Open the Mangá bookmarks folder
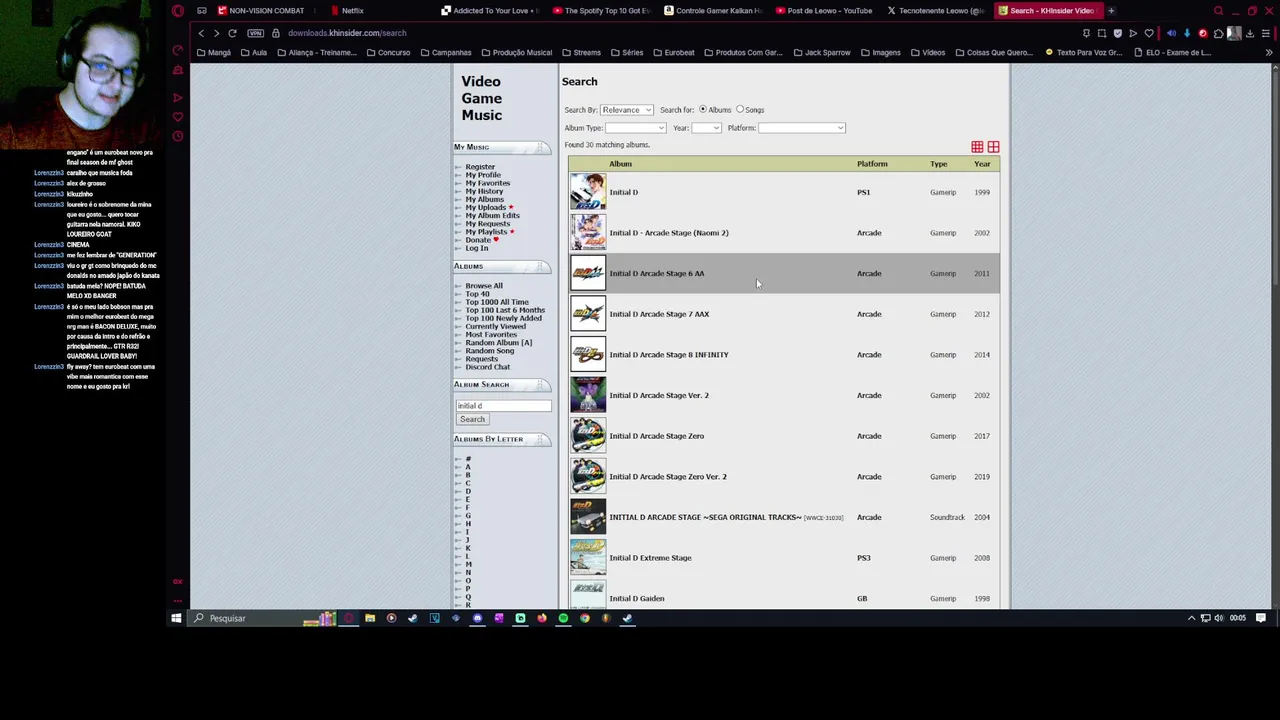This screenshot has height=720, width=1280. 214,52
